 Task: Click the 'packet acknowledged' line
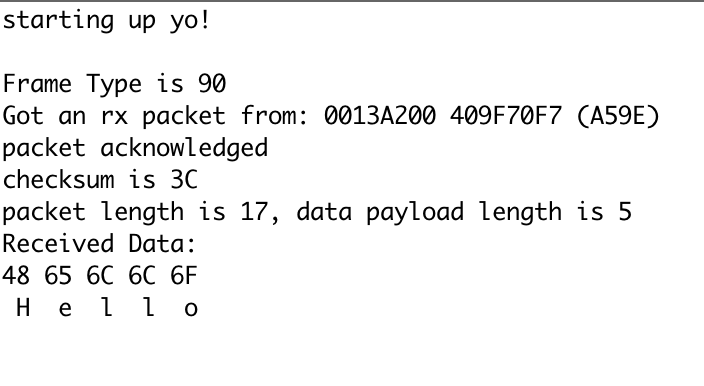click(x=135, y=148)
